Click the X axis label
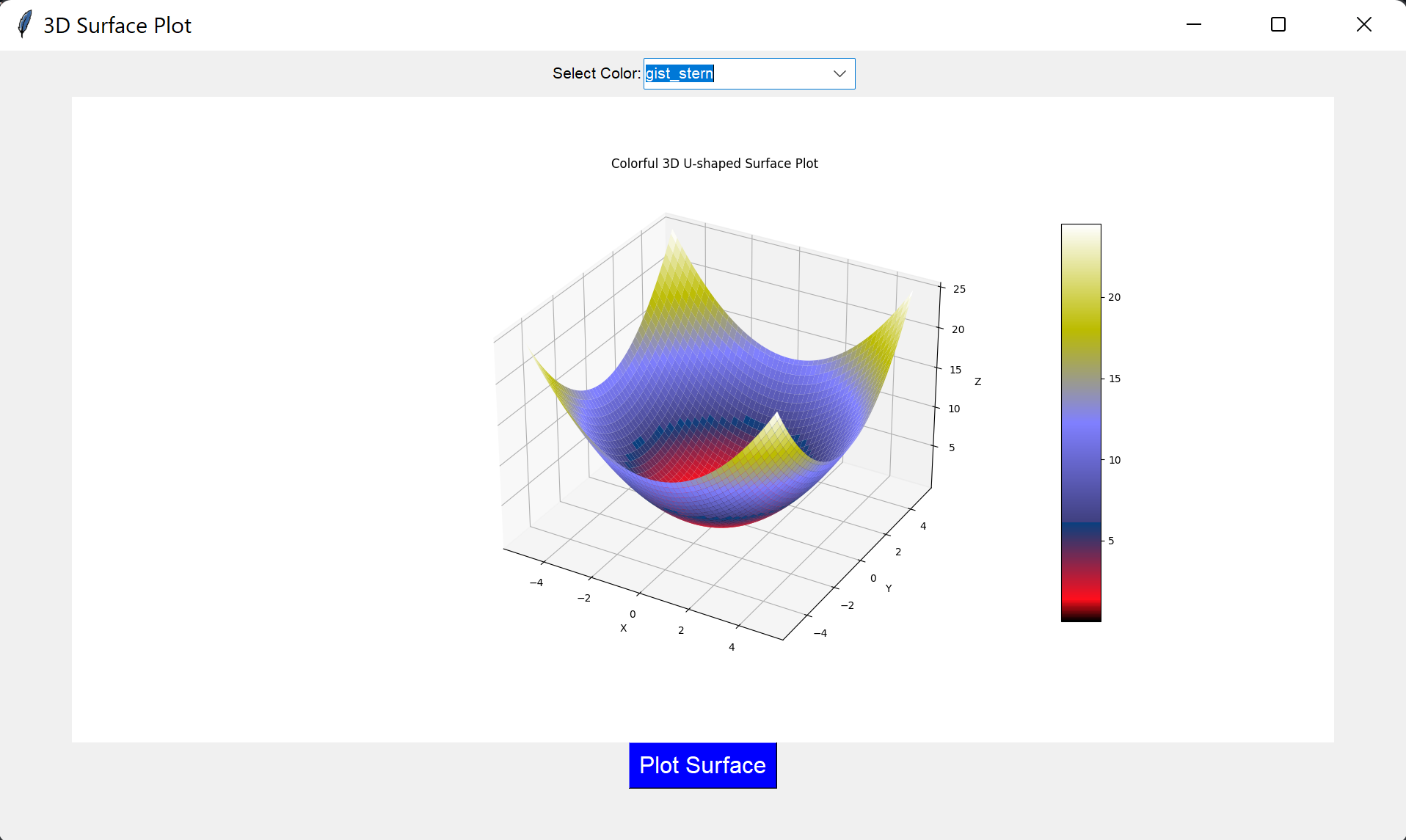Image resolution: width=1406 pixels, height=840 pixels. pyautogui.click(x=623, y=628)
